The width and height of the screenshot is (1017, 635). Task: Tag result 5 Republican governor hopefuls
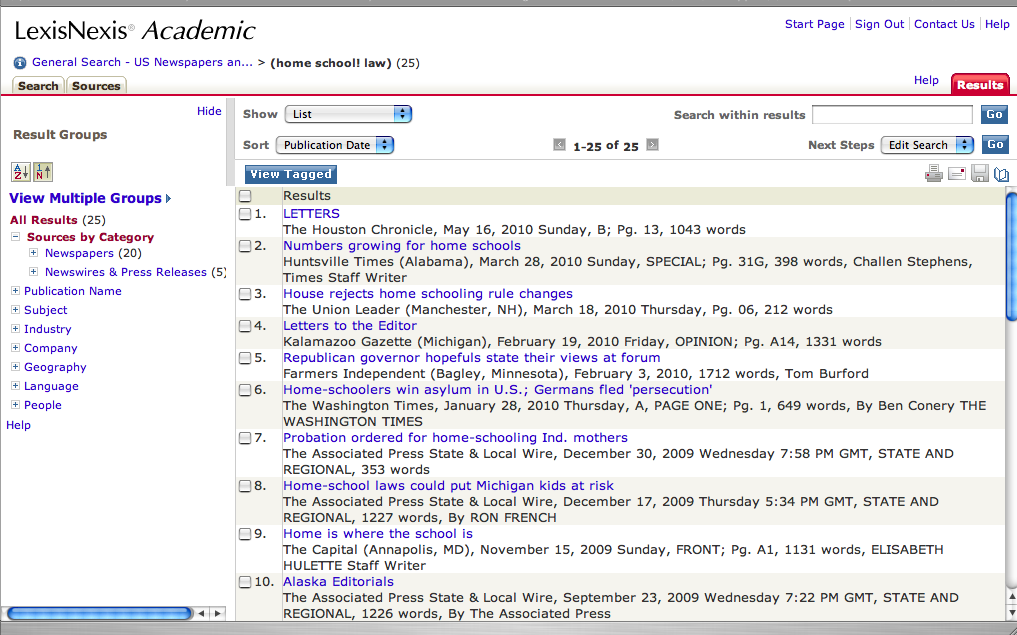click(x=245, y=358)
